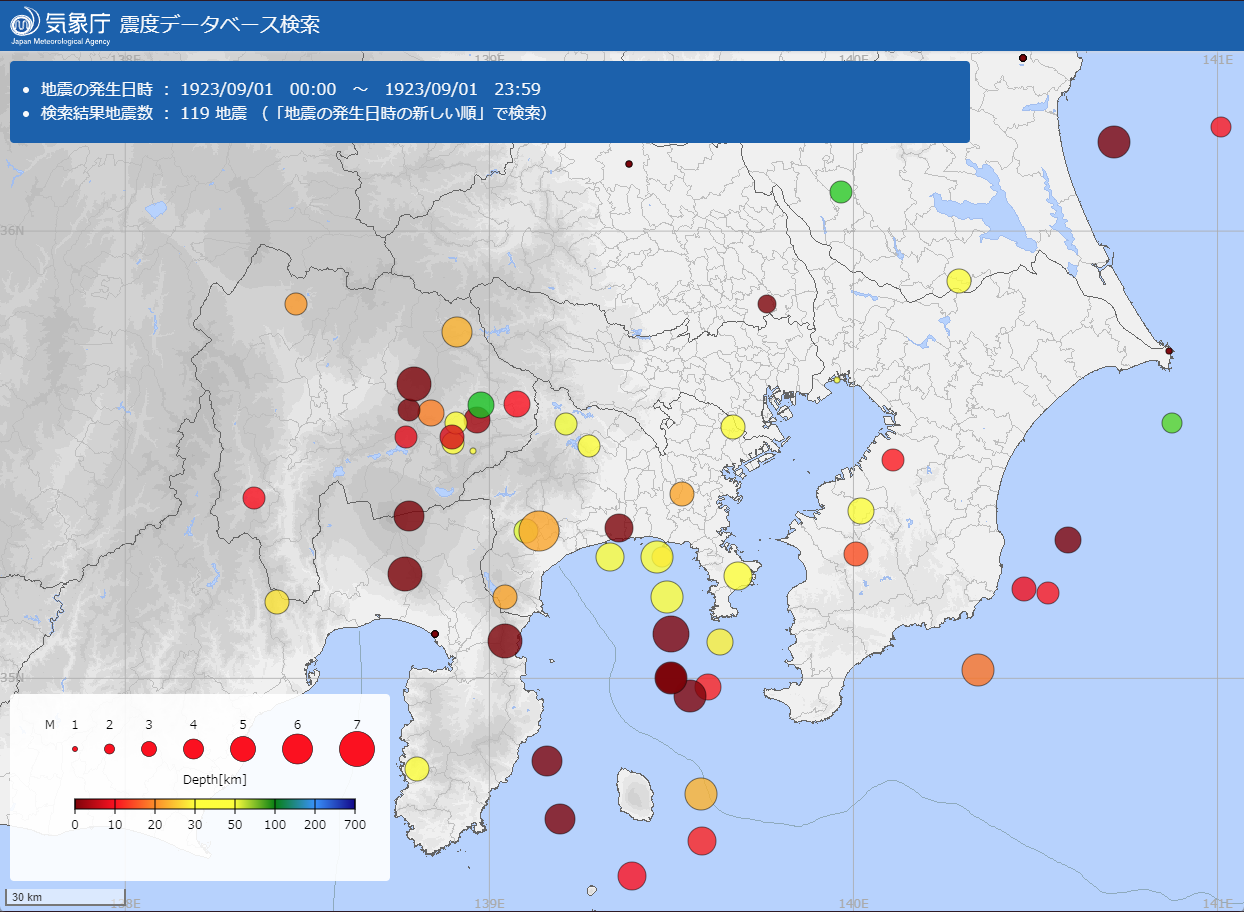Click the yellow marker in central Tokyo
This screenshot has height=912, width=1244.
point(733,427)
